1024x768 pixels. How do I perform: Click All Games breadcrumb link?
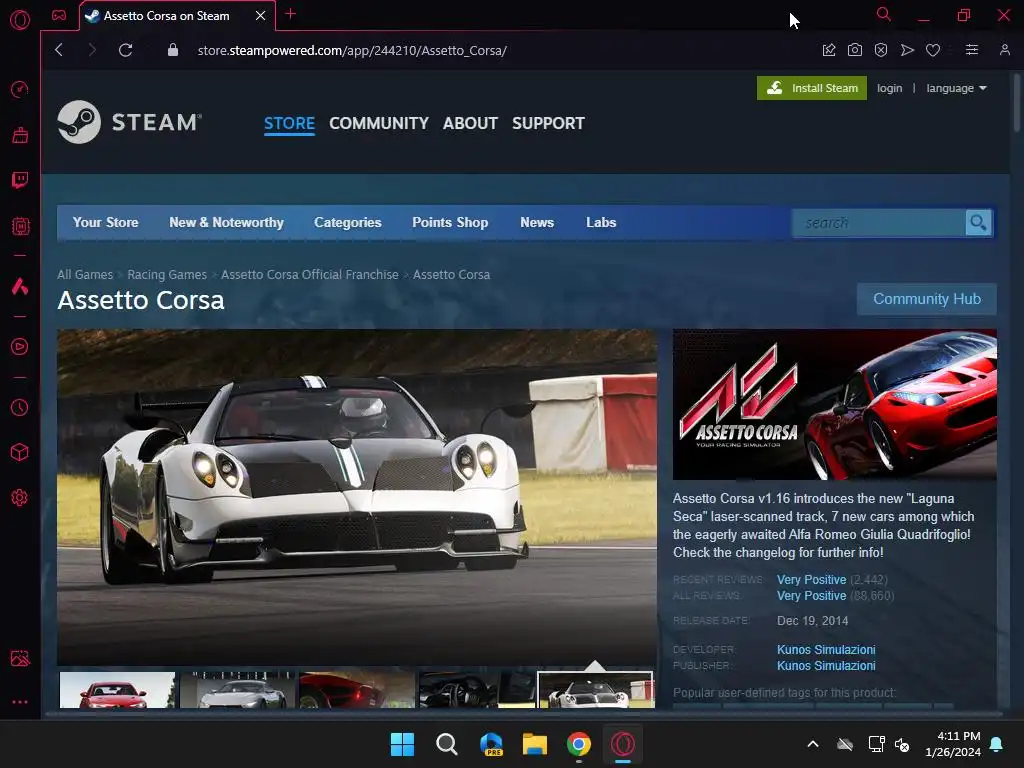[x=85, y=275]
